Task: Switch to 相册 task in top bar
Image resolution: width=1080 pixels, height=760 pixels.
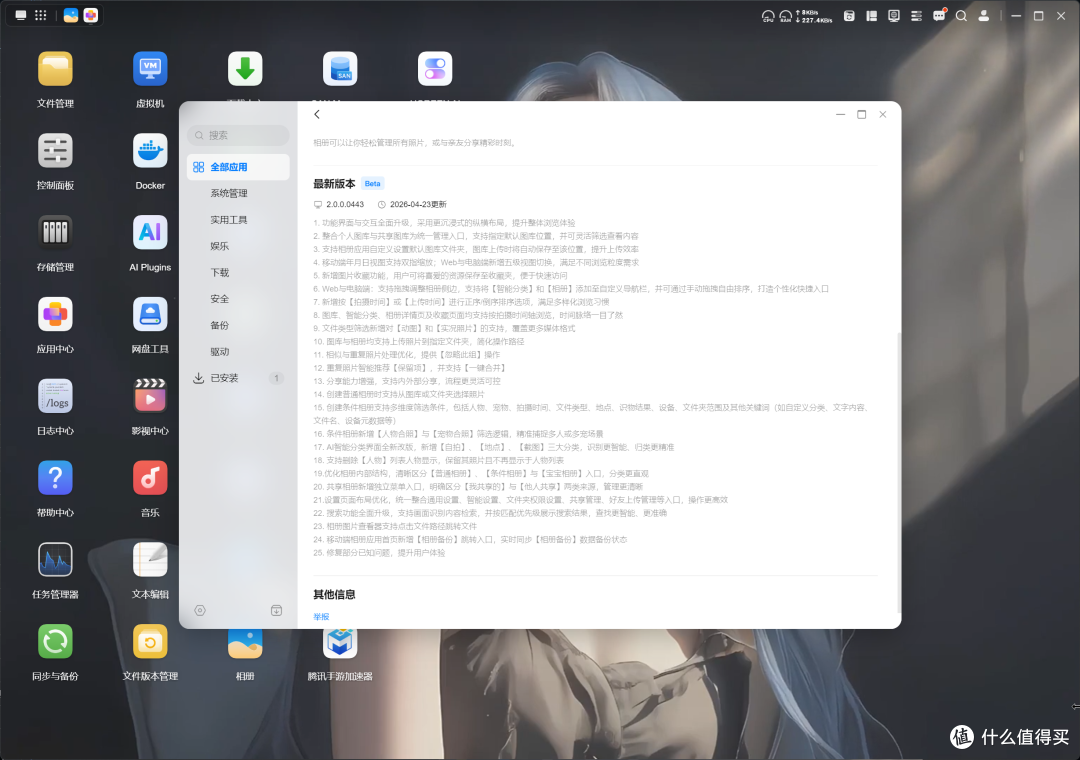Action: 70,15
